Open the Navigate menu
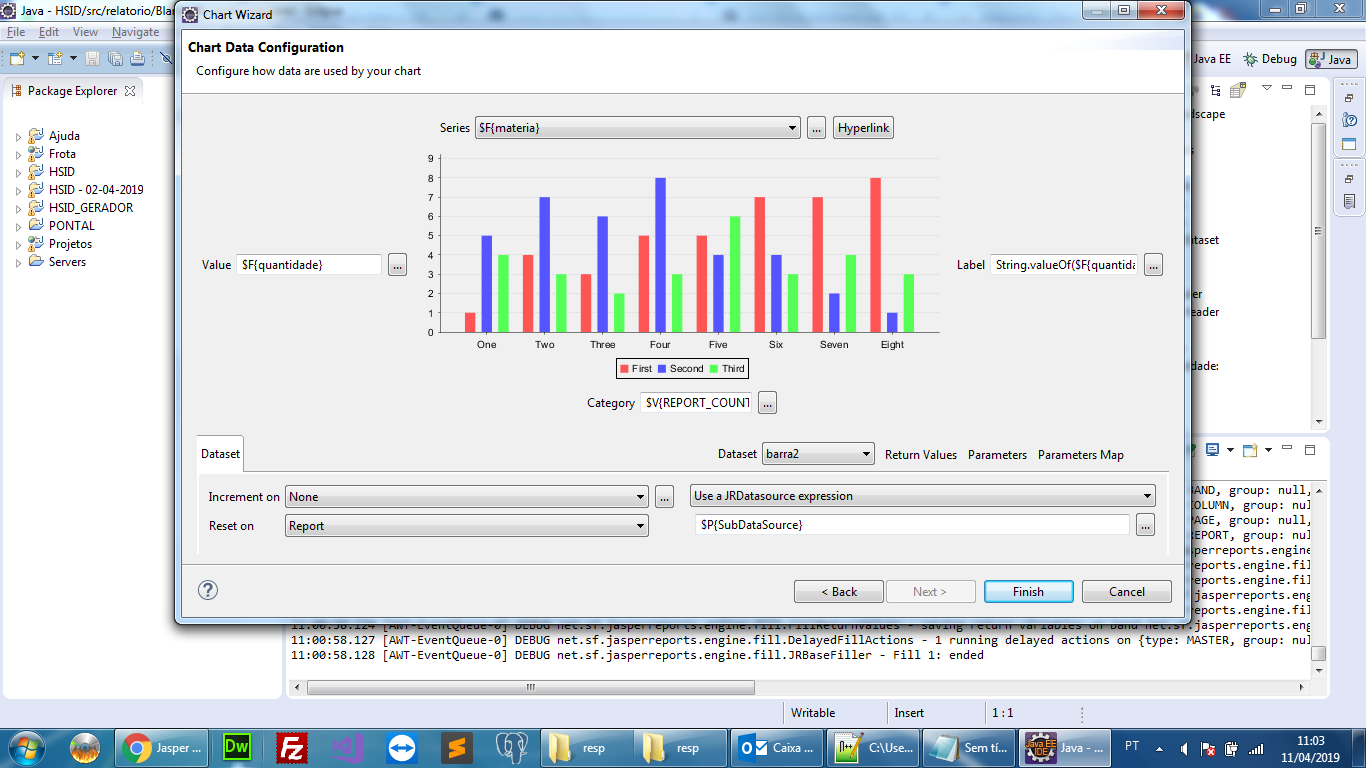Image resolution: width=1366 pixels, height=768 pixels. pyautogui.click(x=135, y=32)
